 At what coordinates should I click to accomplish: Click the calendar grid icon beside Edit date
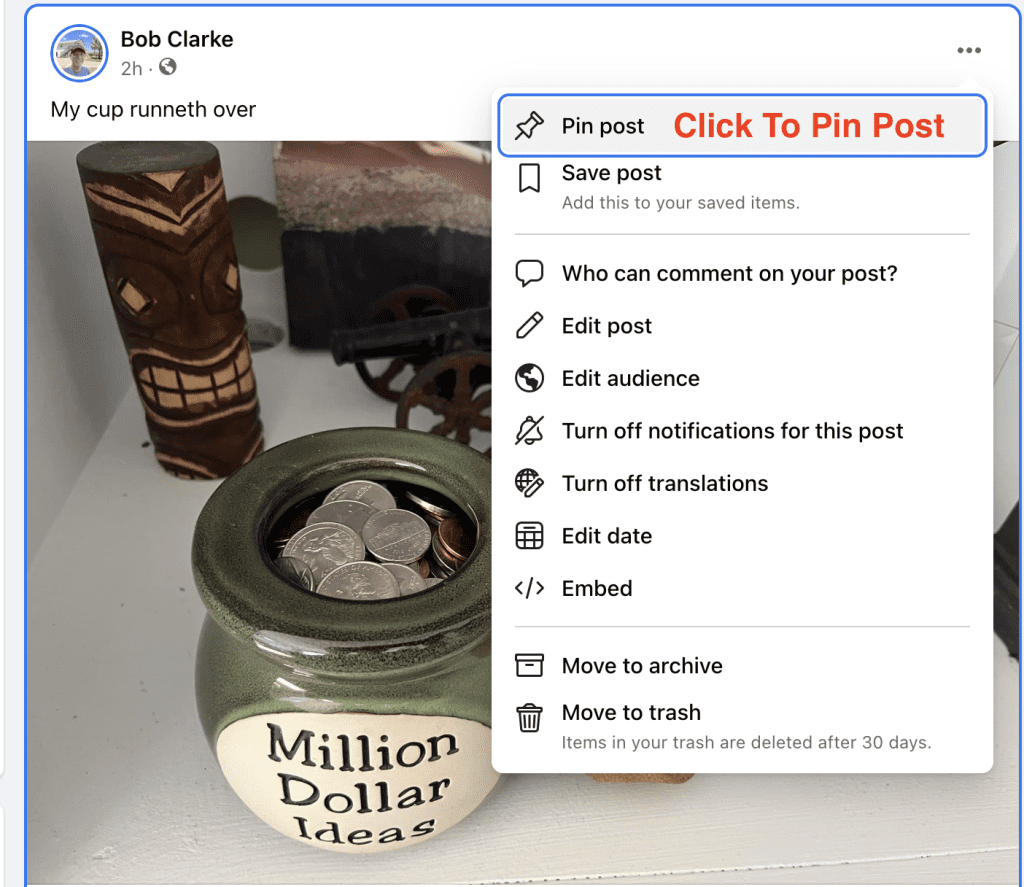click(529, 536)
